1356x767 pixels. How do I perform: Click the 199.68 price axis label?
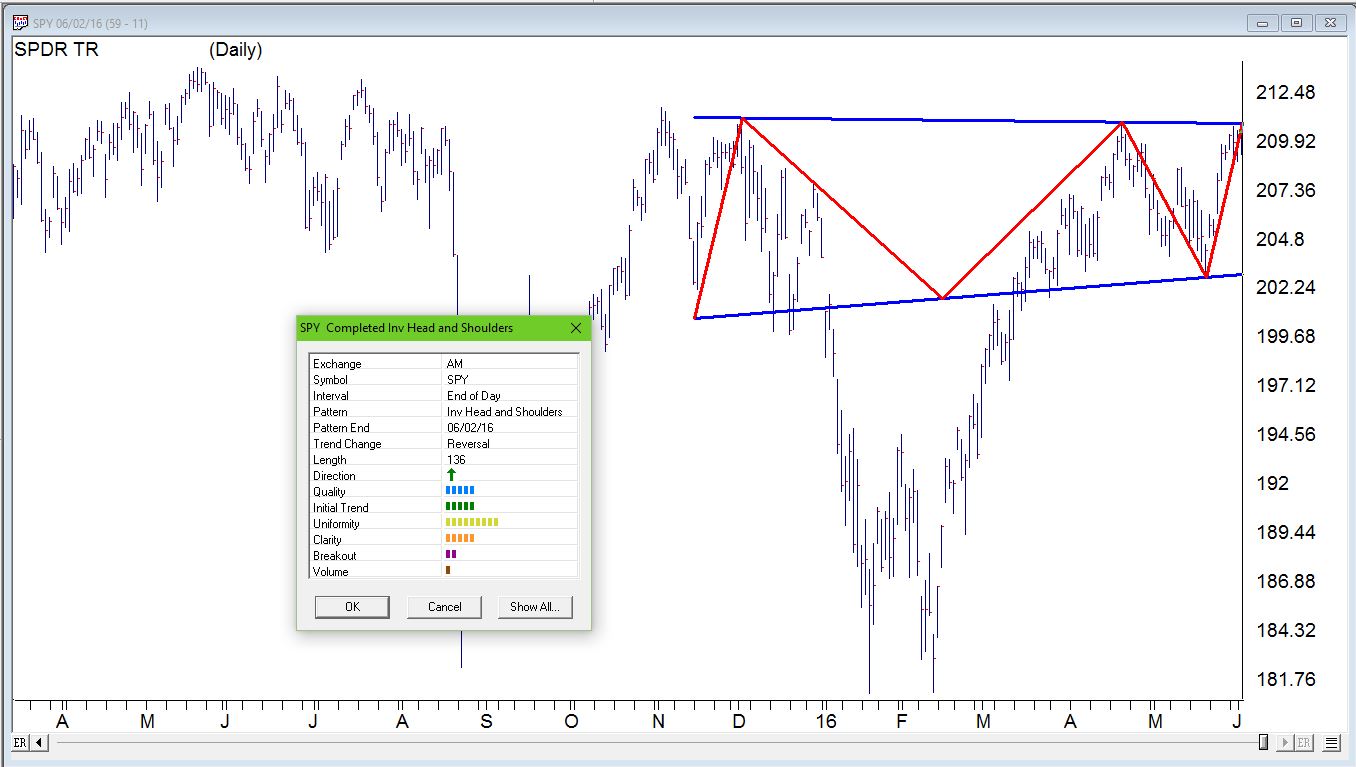pyautogui.click(x=1286, y=337)
